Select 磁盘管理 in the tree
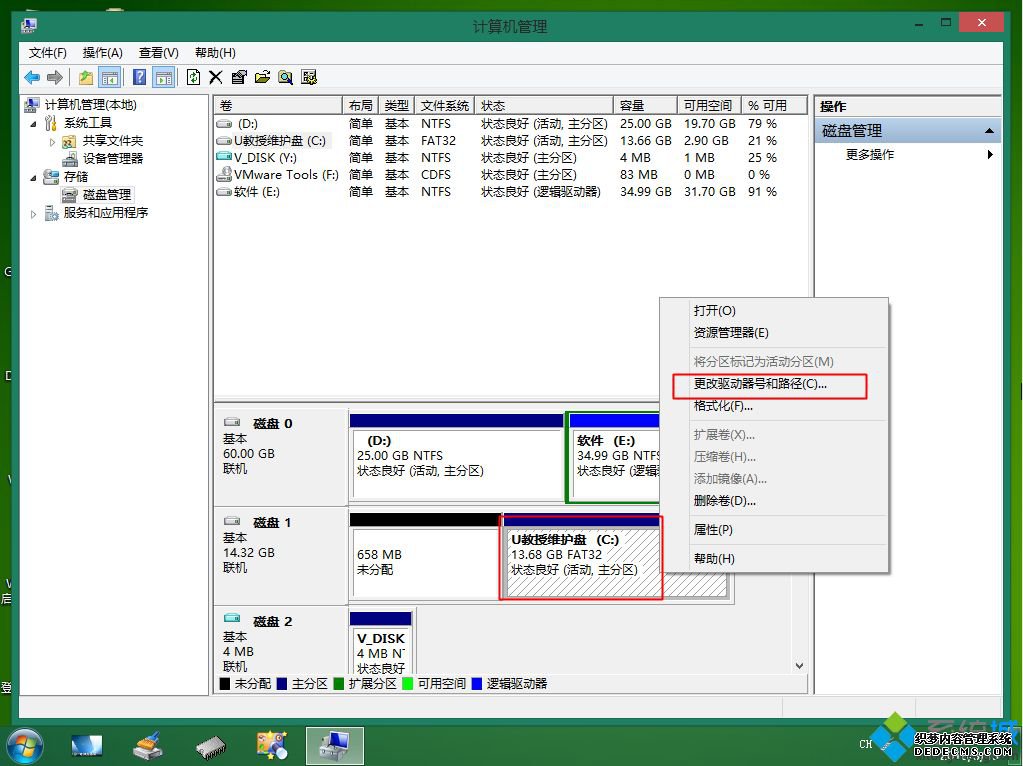This screenshot has height=766, width=1023. [x=107, y=194]
